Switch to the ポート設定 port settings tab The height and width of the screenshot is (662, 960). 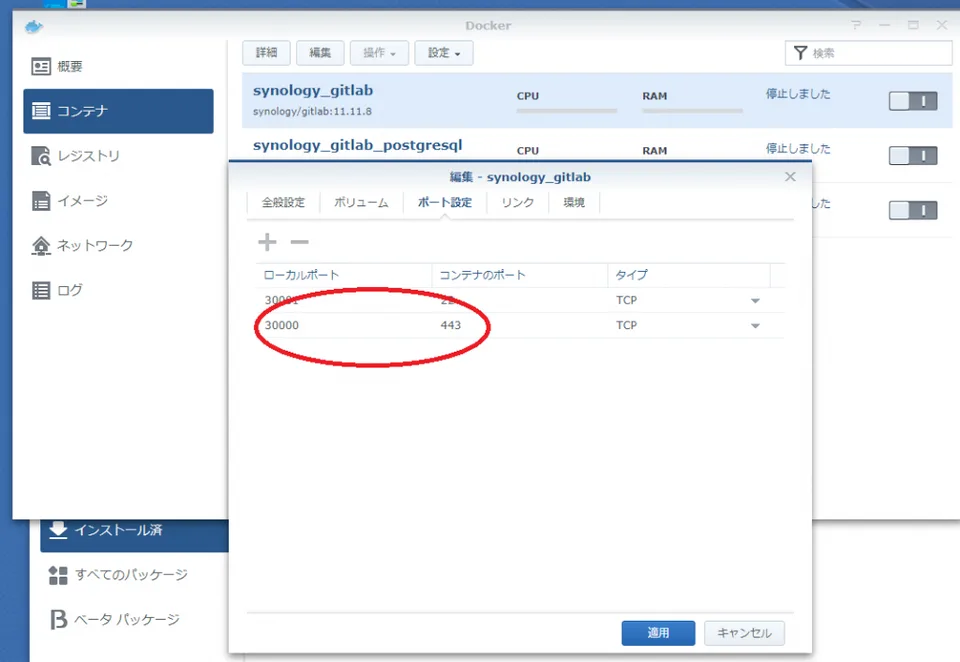(445, 202)
